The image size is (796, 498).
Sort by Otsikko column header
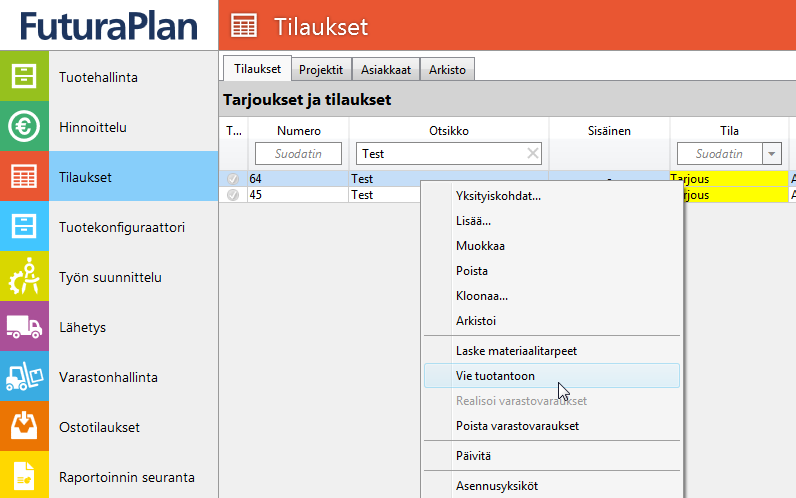449,130
